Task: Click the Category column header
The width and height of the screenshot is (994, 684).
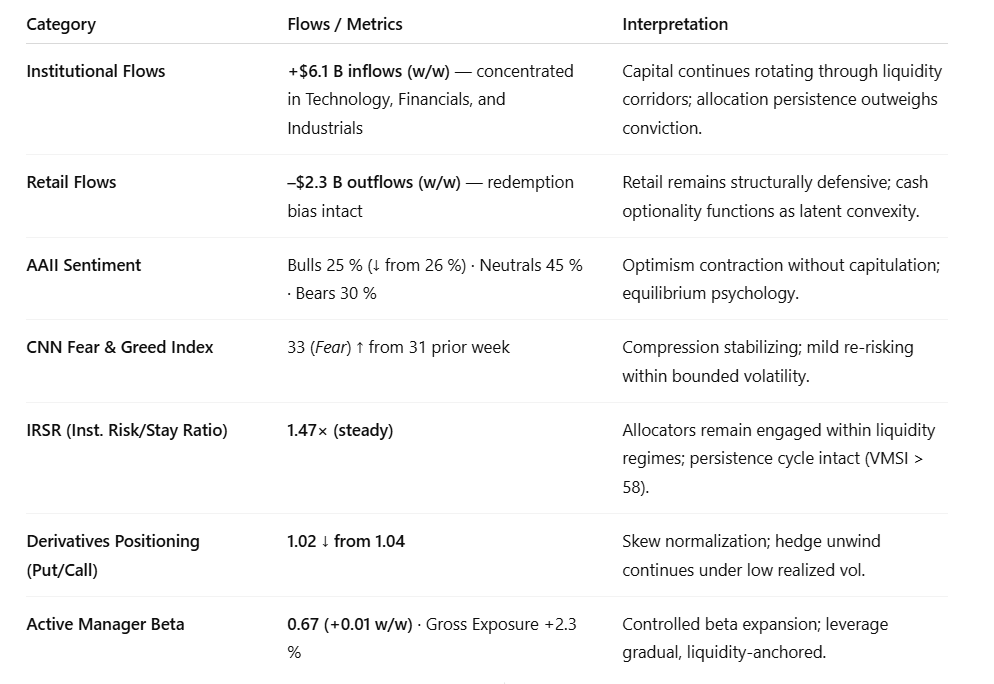Action: point(60,24)
